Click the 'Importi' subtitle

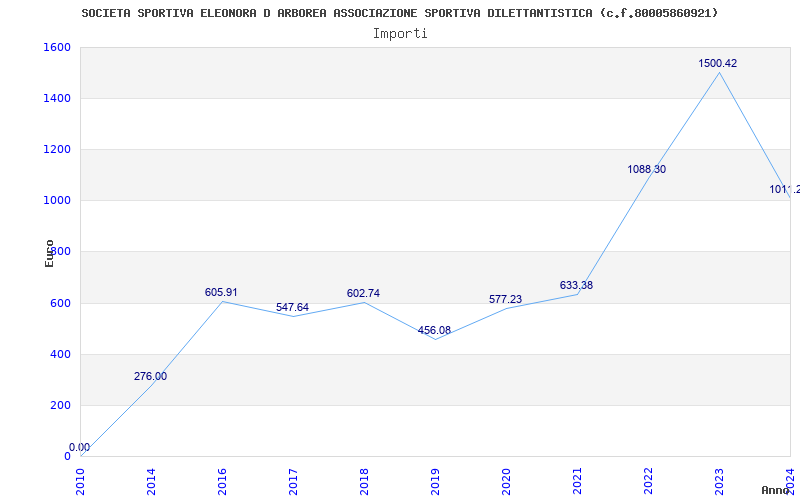point(400,34)
